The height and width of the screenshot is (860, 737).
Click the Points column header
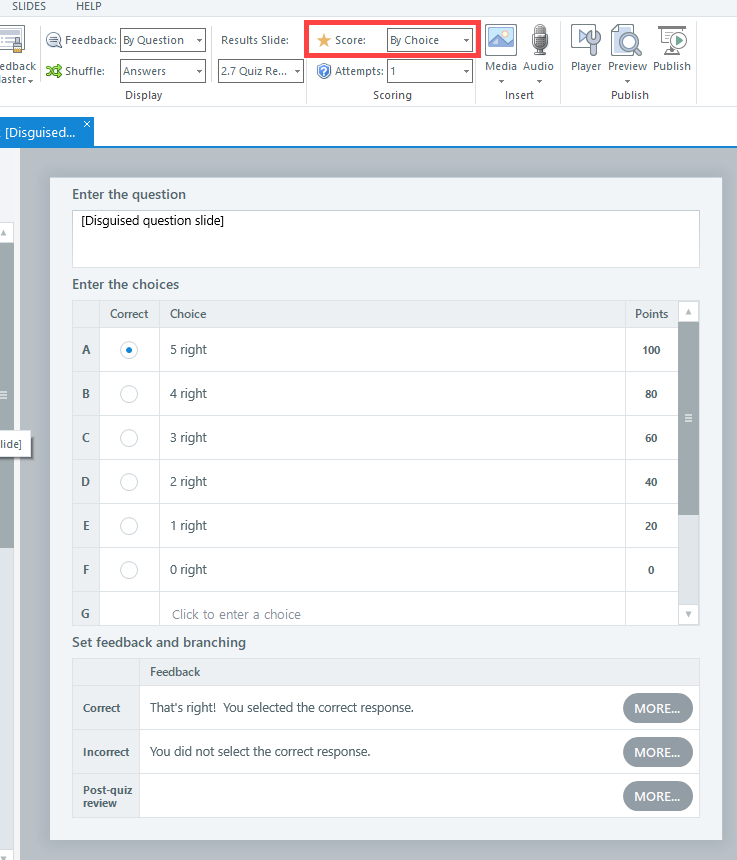pyautogui.click(x=651, y=314)
